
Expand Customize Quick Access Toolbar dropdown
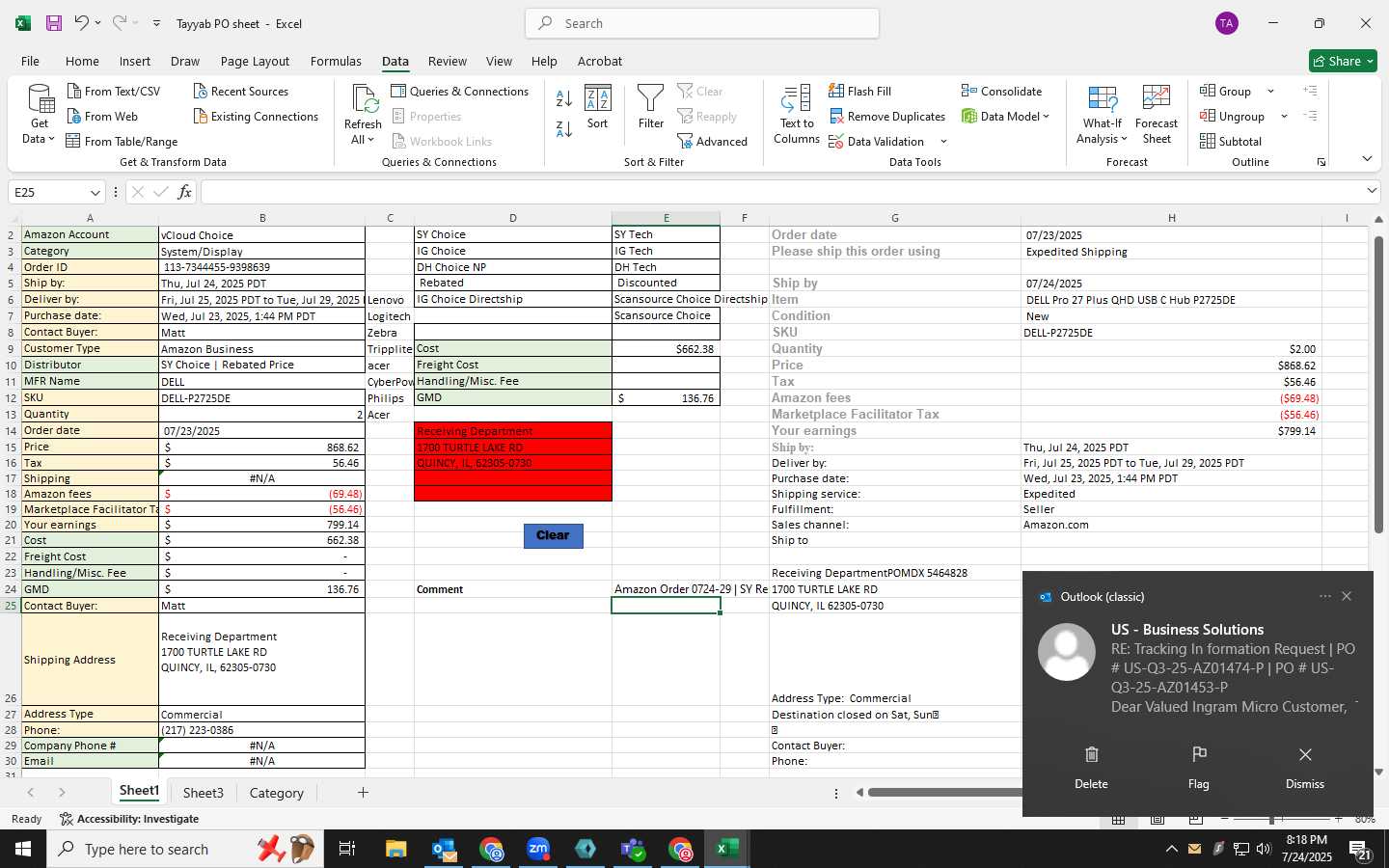point(156,23)
